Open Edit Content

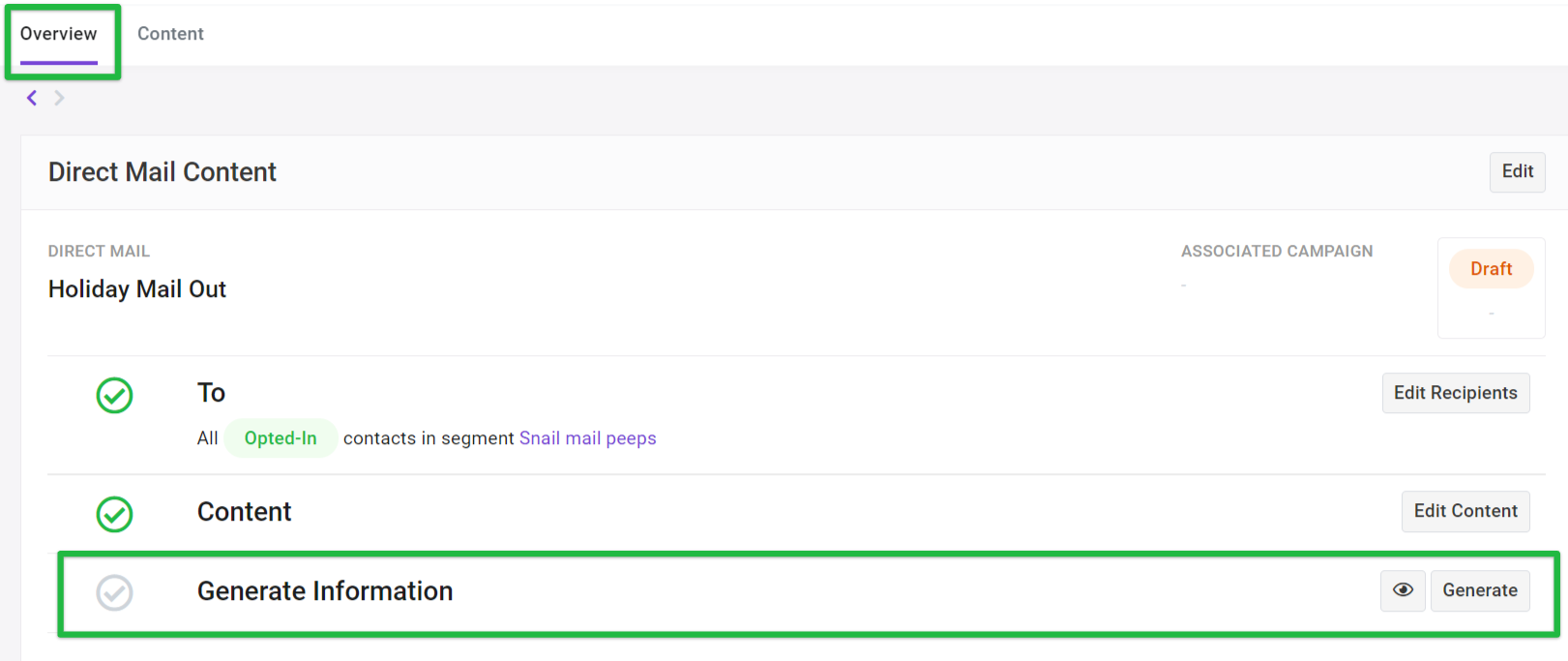1465,511
